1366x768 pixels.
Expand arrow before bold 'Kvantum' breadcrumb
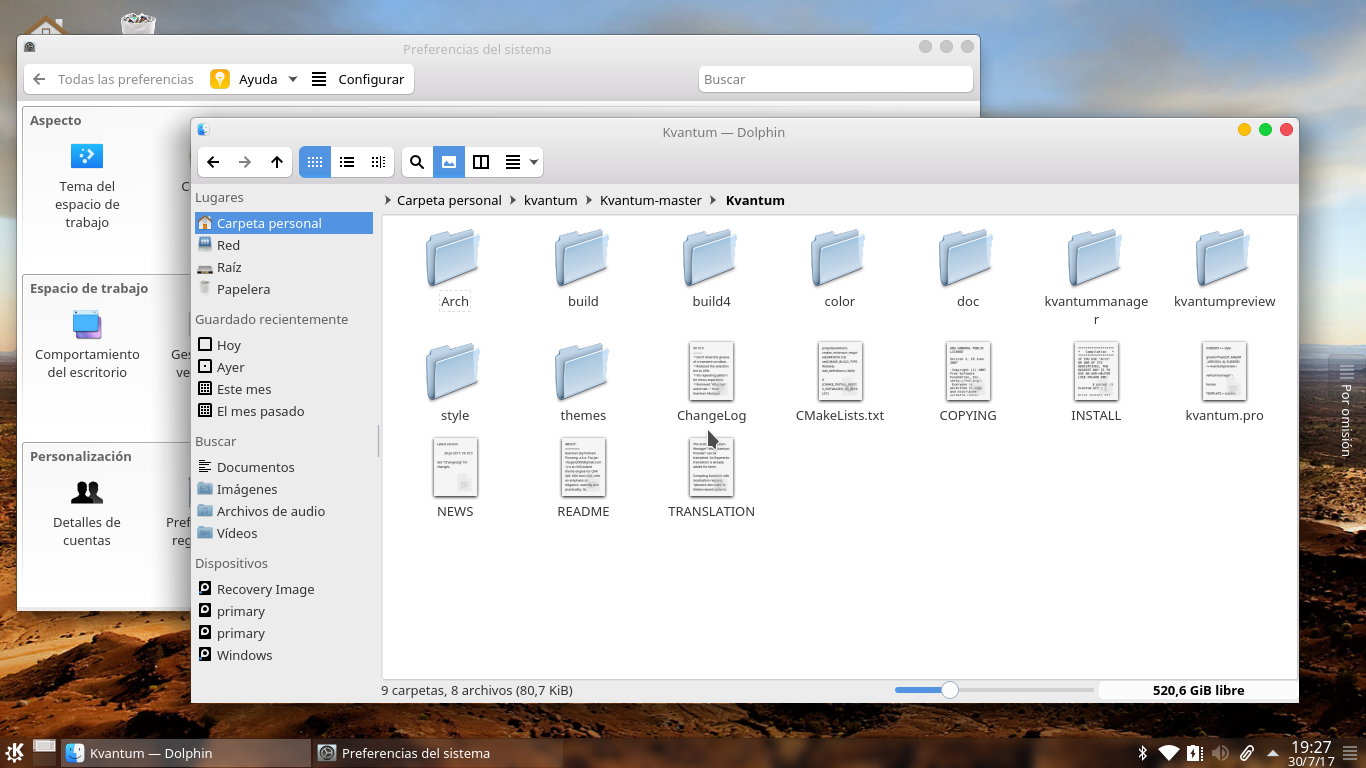714,200
